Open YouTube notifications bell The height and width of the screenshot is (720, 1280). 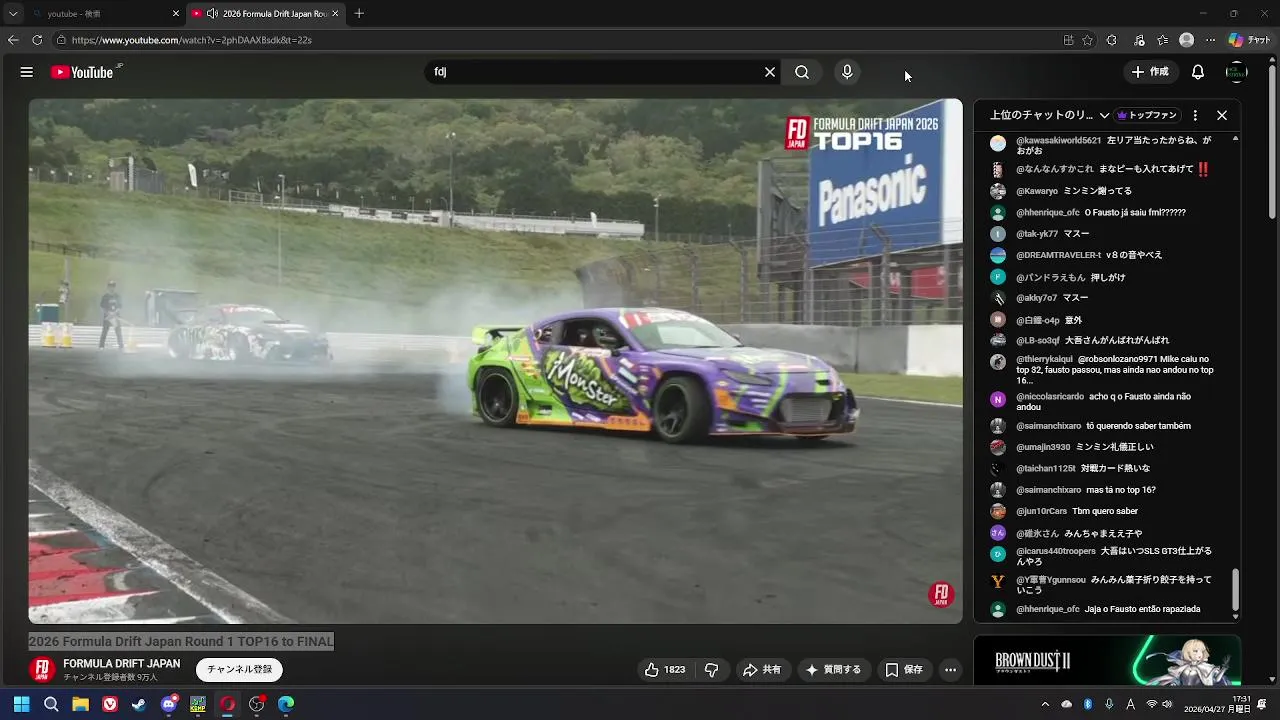click(1198, 72)
